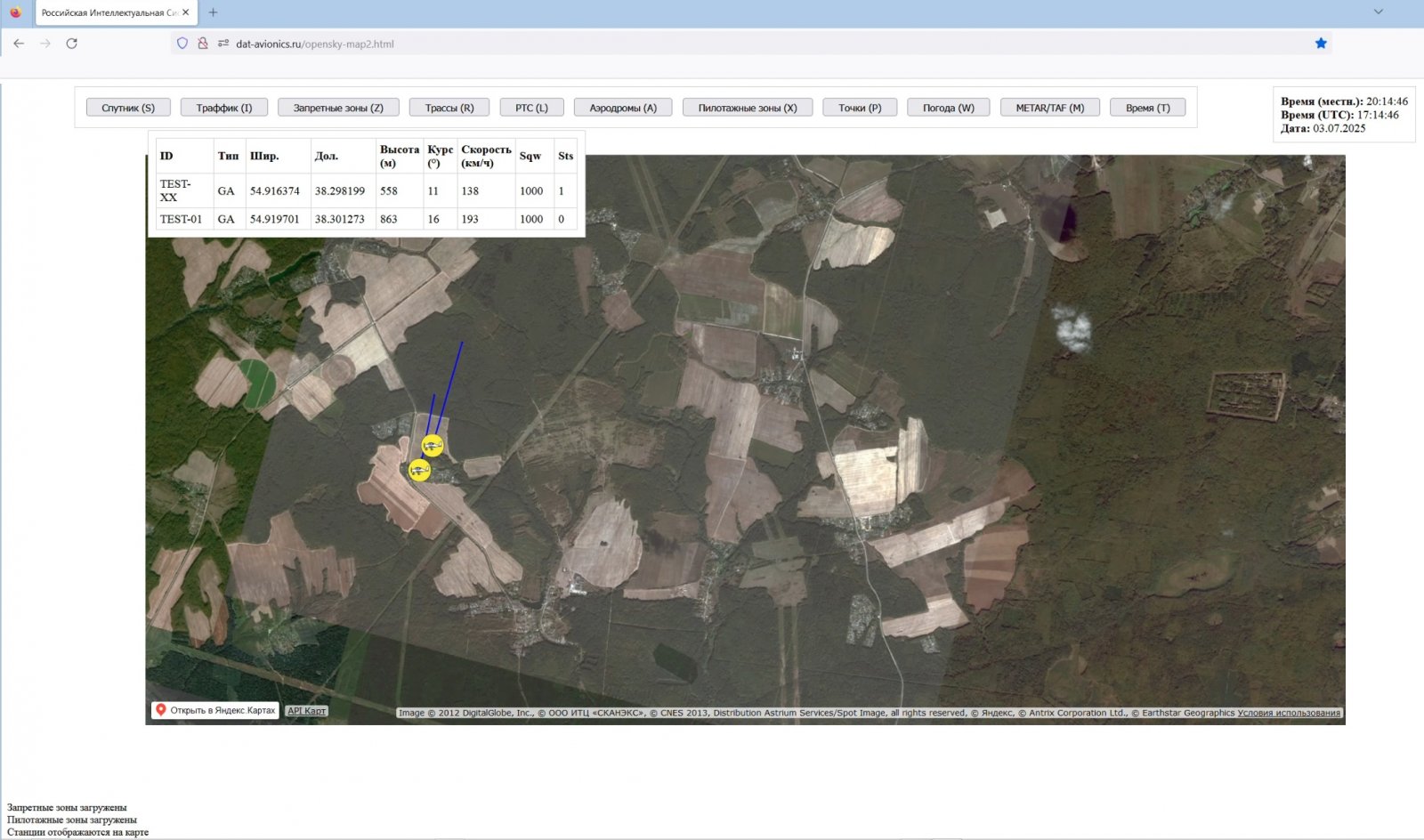Show restricted zones via Запретные зоны (Z)
Viewport: 1424px width, 840px height.
pos(338,108)
